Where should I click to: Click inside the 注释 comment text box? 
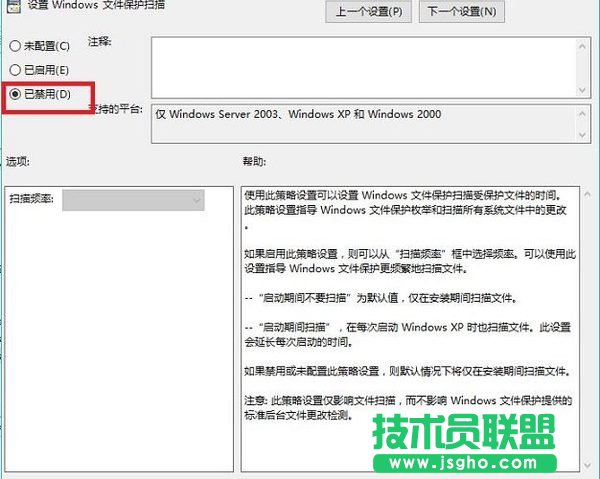click(x=364, y=67)
